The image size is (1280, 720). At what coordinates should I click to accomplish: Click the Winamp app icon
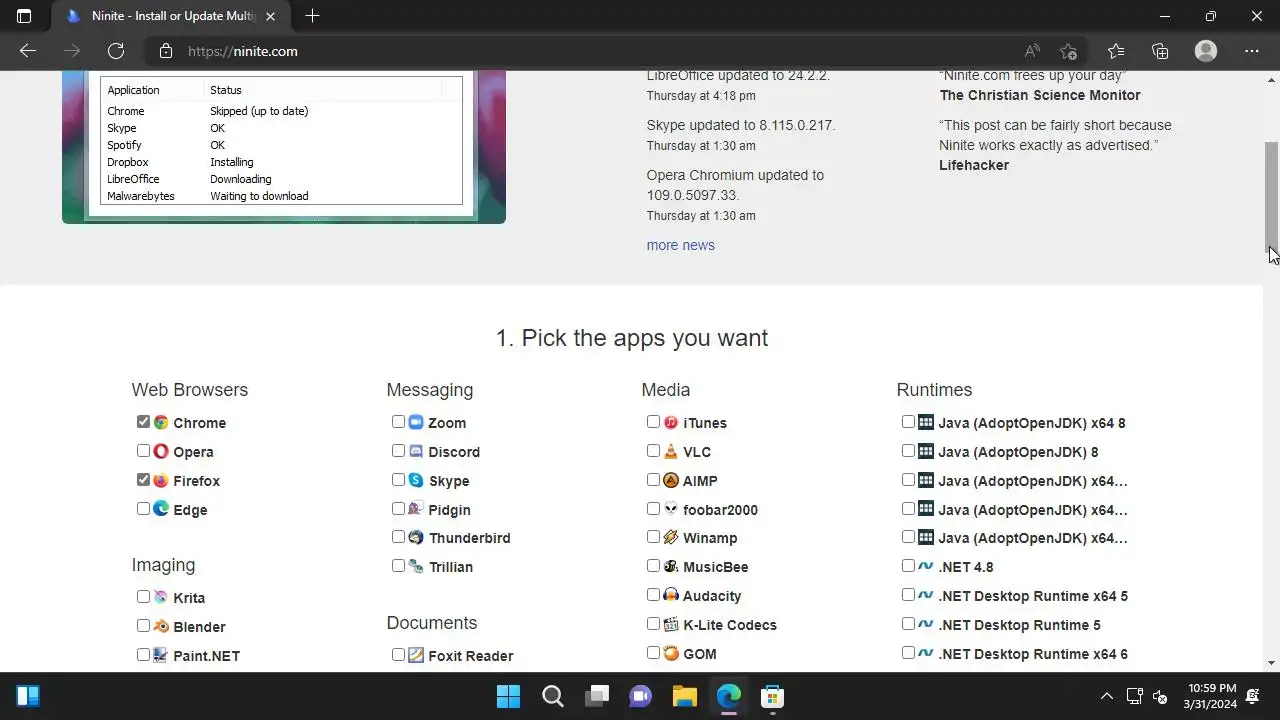[671, 537]
